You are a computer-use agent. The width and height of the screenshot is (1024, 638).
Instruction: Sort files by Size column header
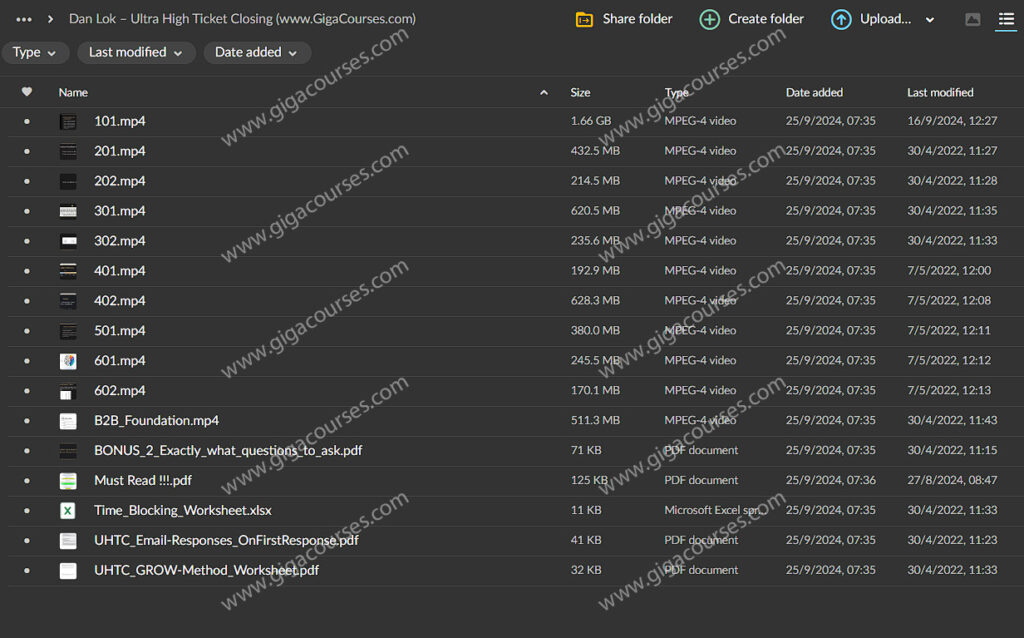580,92
